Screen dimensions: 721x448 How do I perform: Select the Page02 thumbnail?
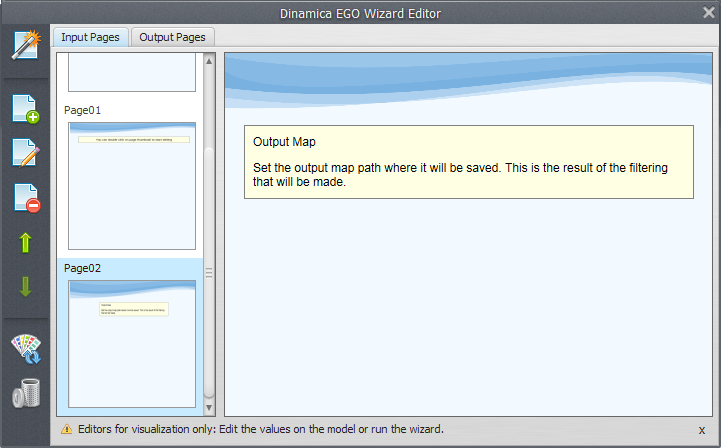point(132,344)
